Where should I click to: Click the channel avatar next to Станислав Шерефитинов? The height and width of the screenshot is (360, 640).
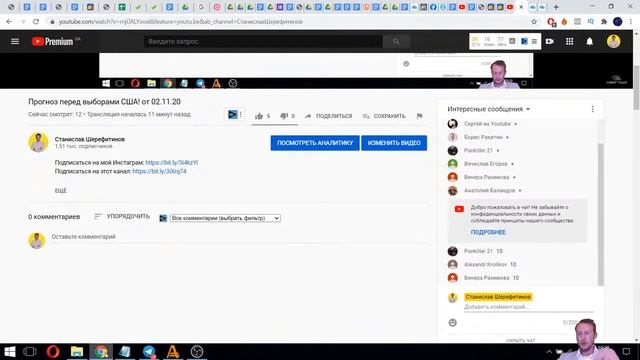point(38,142)
